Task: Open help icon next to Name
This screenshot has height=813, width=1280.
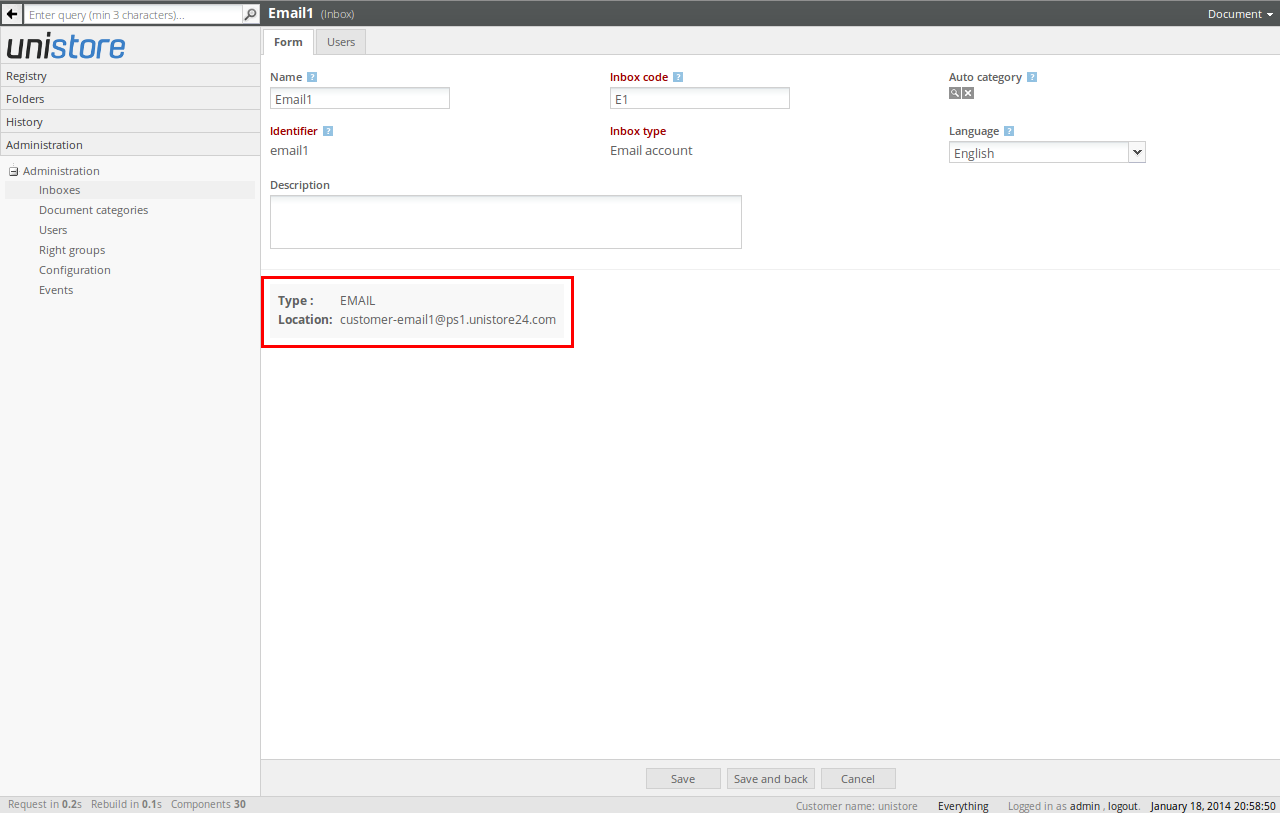Action: coord(312,77)
